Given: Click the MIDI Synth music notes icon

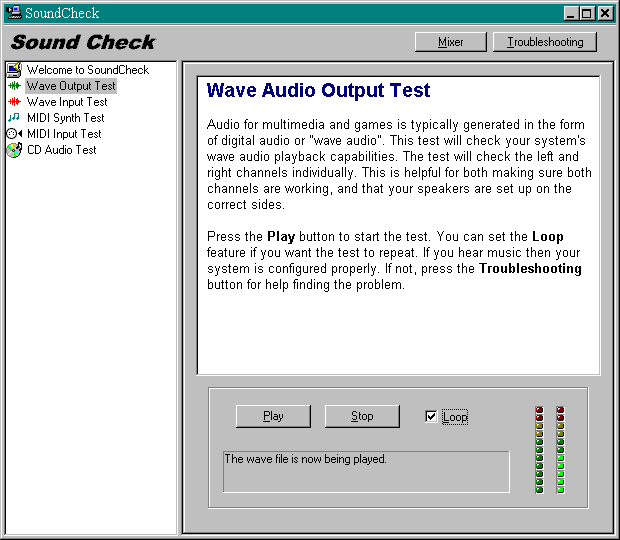Looking at the screenshot, I should (14, 117).
